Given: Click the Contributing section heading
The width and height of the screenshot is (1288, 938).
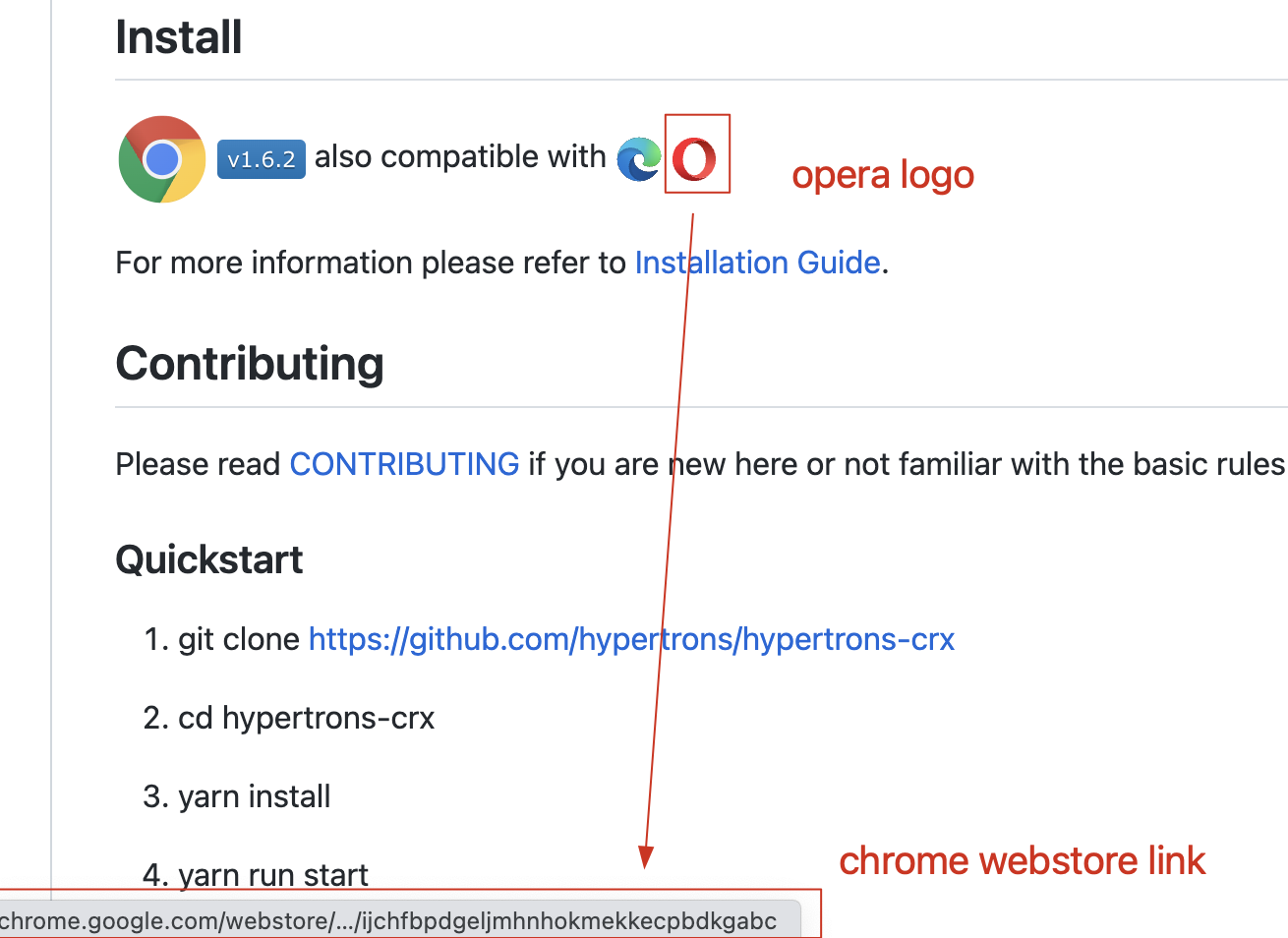Looking at the screenshot, I should (x=249, y=364).
